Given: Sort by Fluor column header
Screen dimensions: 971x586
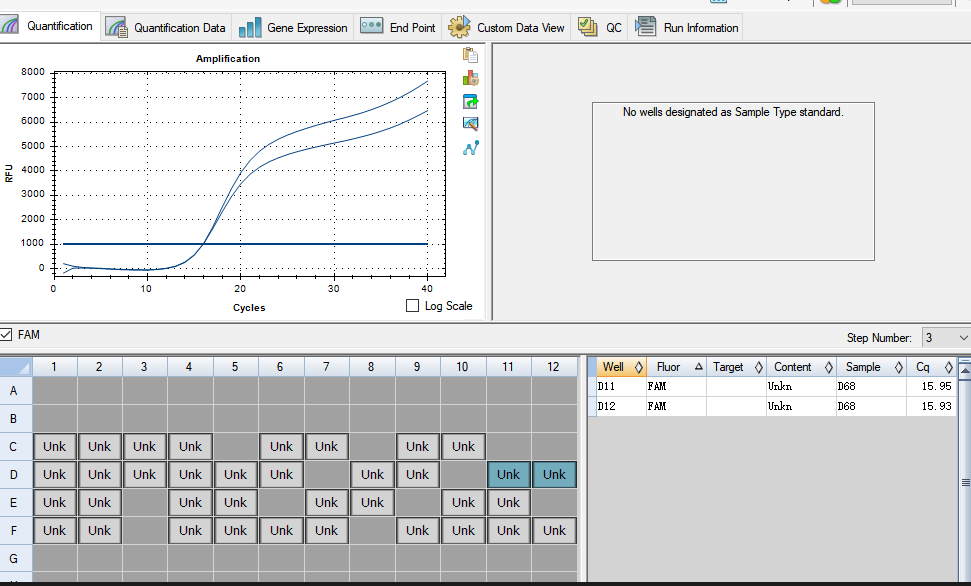Looking at the screenshot, I should point(676,367).
